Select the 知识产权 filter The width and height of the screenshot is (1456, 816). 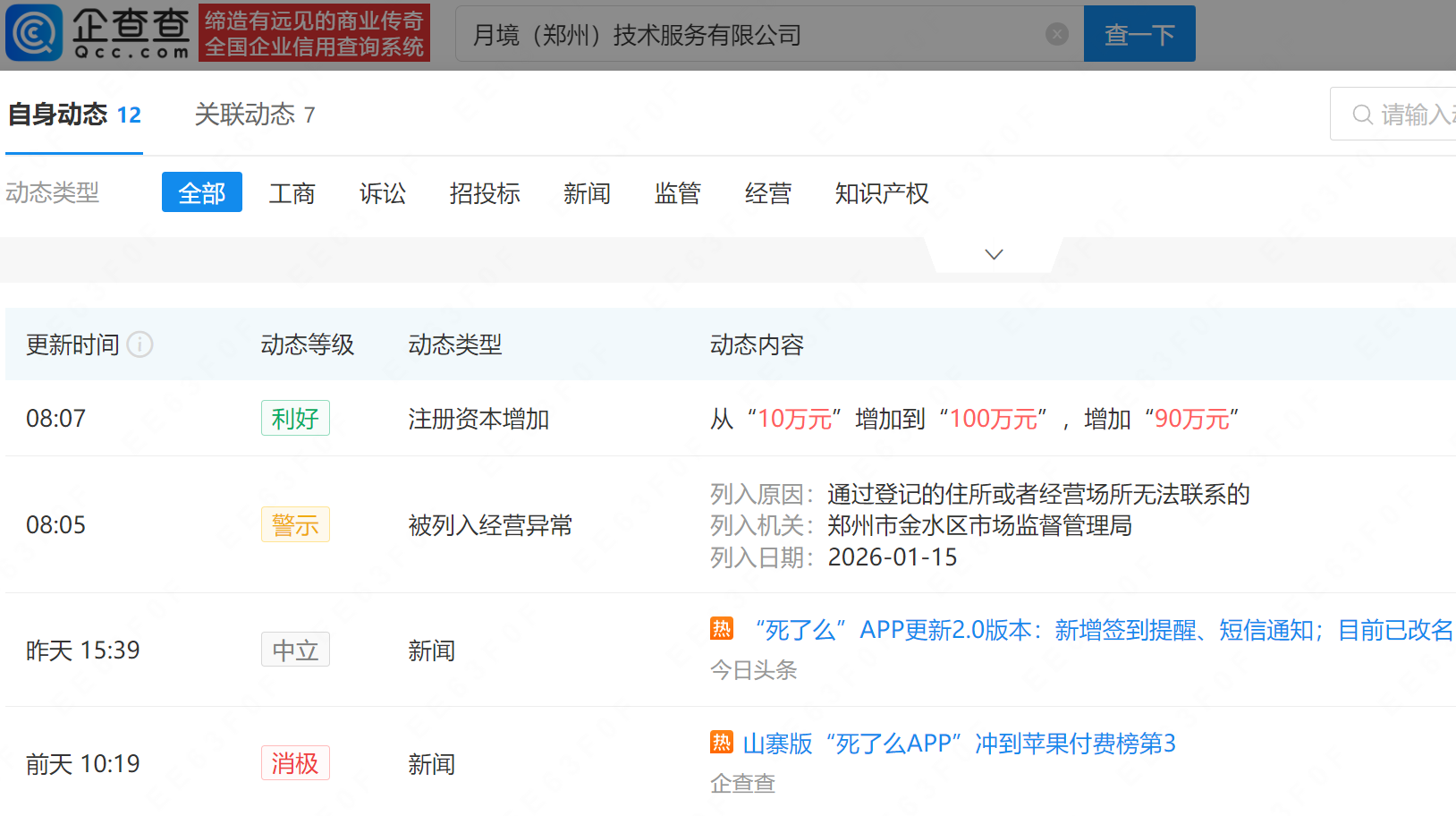click(x=882, y=193)
